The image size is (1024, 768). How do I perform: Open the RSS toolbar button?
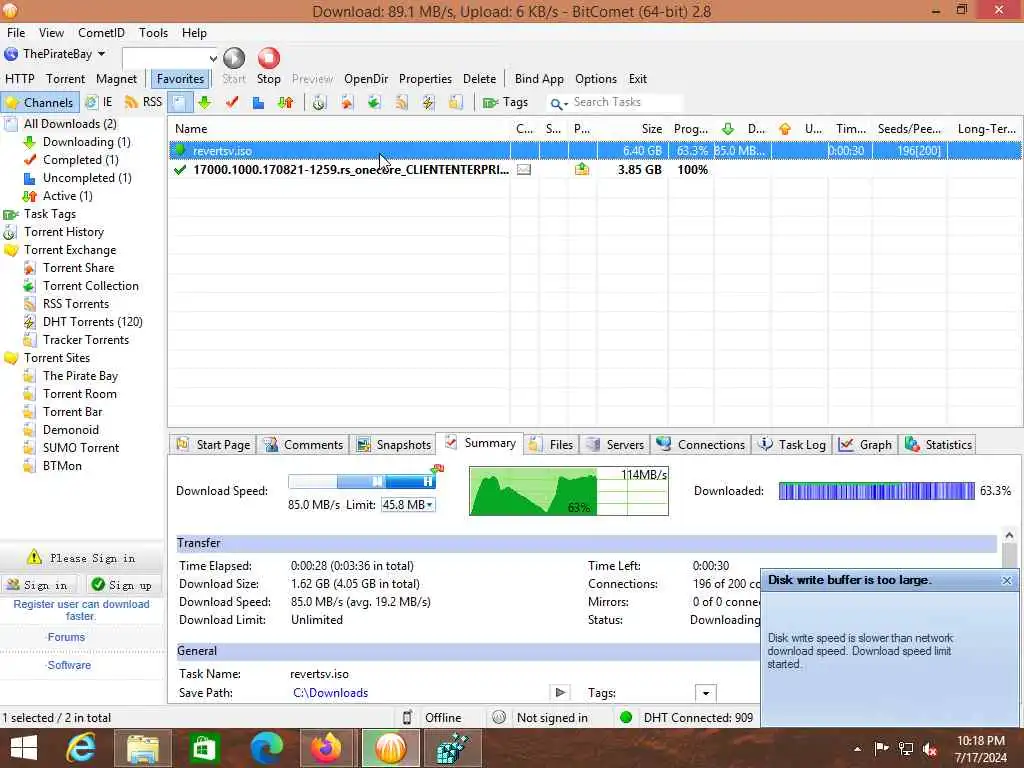pyautogui.click(x=143, y=103)
